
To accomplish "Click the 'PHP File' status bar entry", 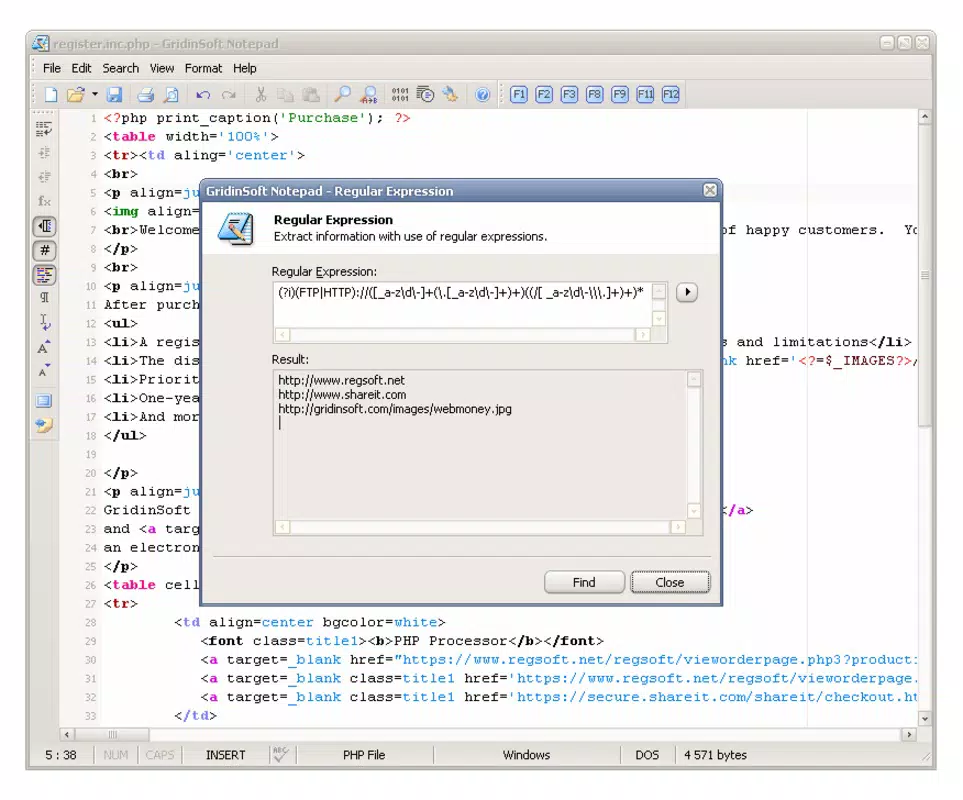I will tap(364, 755).
